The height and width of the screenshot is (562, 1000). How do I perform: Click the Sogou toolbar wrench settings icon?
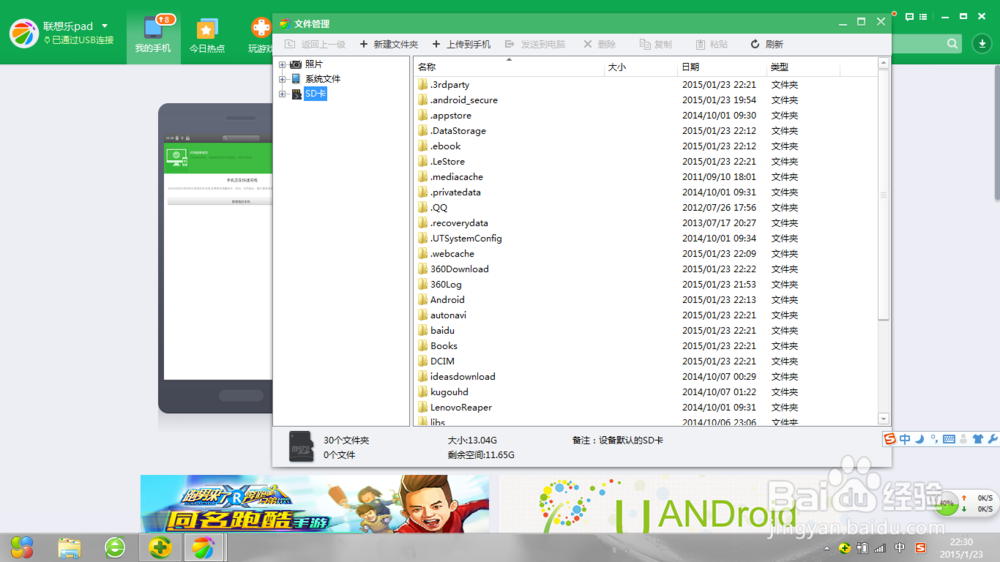[x=992, y=439]
